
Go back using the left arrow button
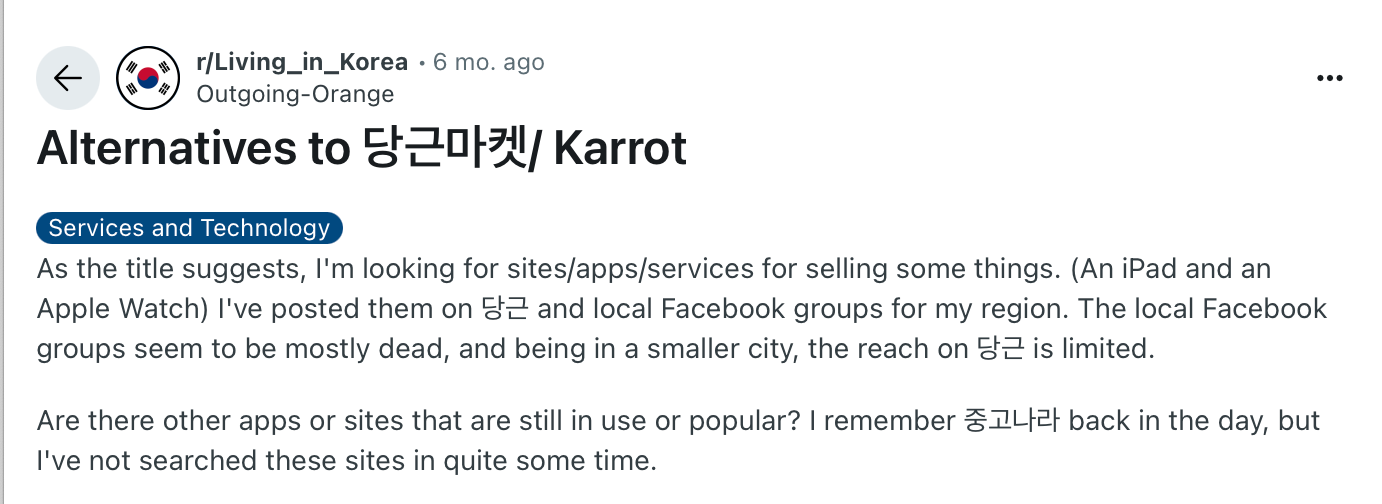click(x=68, y=78)
